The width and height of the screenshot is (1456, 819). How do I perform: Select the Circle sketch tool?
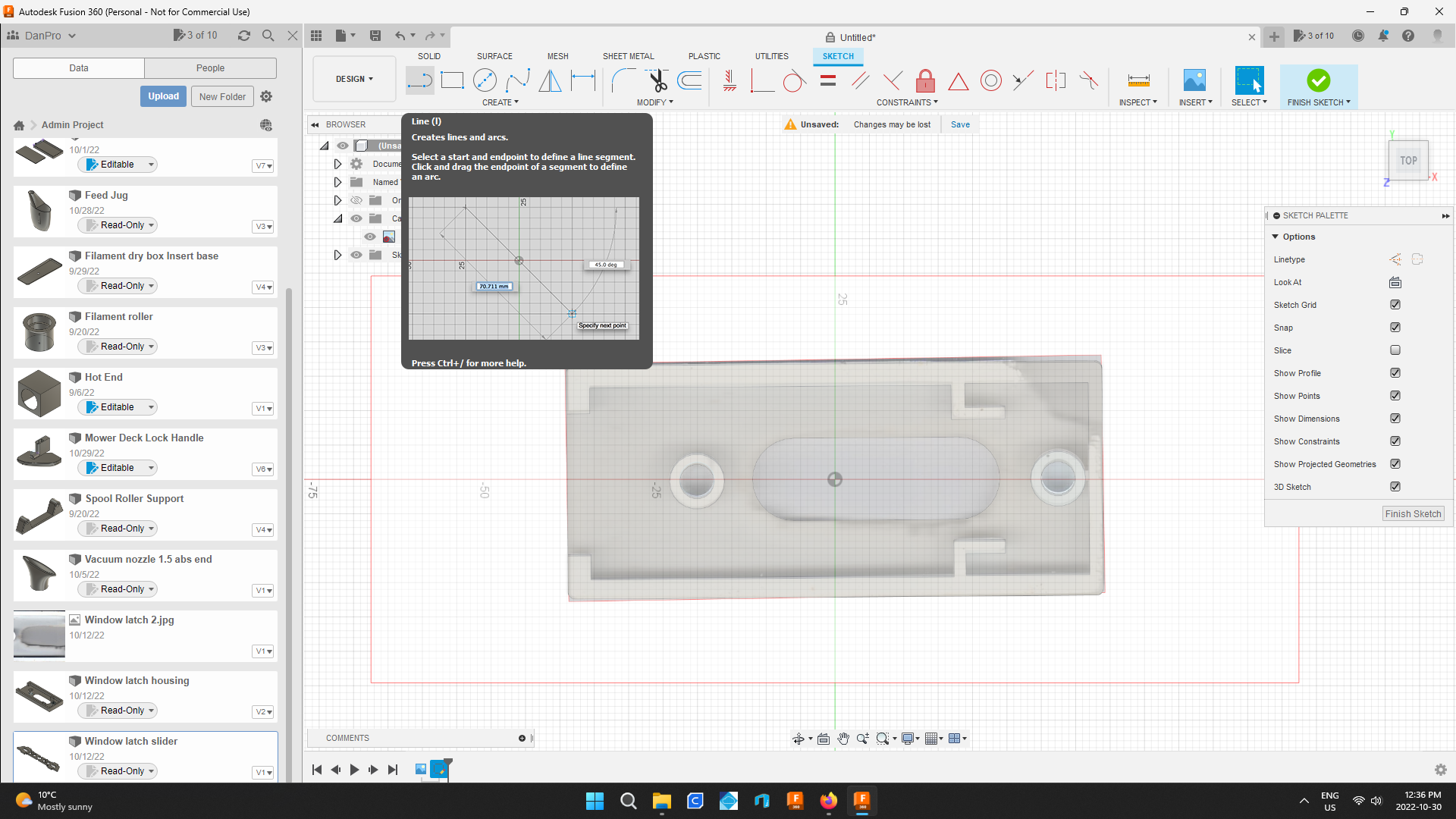(x=485, y=80)
